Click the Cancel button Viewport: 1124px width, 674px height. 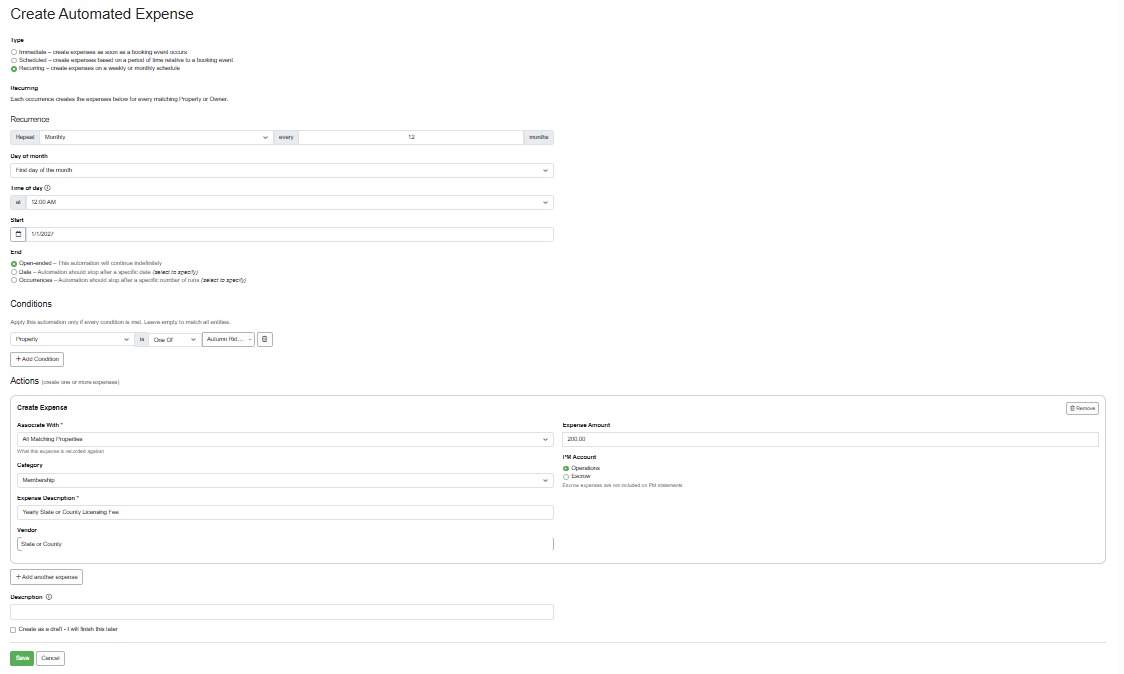click(x=50, y=658)
